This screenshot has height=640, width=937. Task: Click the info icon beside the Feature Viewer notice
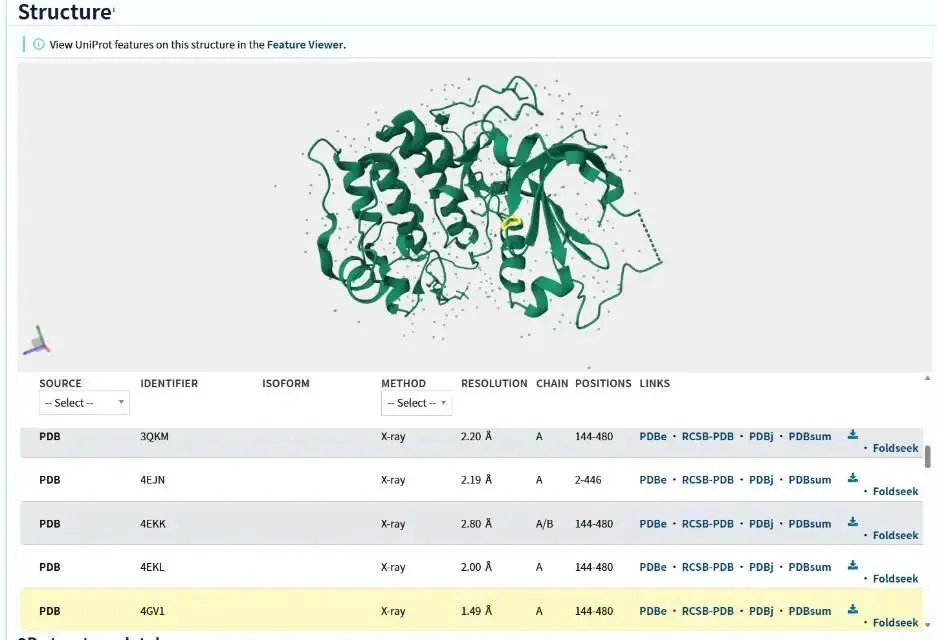pos(39,44)
